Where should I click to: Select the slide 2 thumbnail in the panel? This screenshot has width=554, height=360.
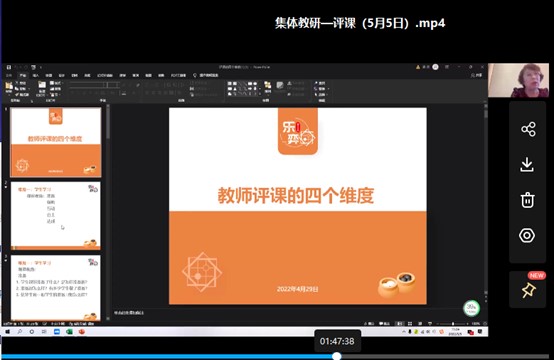point(56,216)
